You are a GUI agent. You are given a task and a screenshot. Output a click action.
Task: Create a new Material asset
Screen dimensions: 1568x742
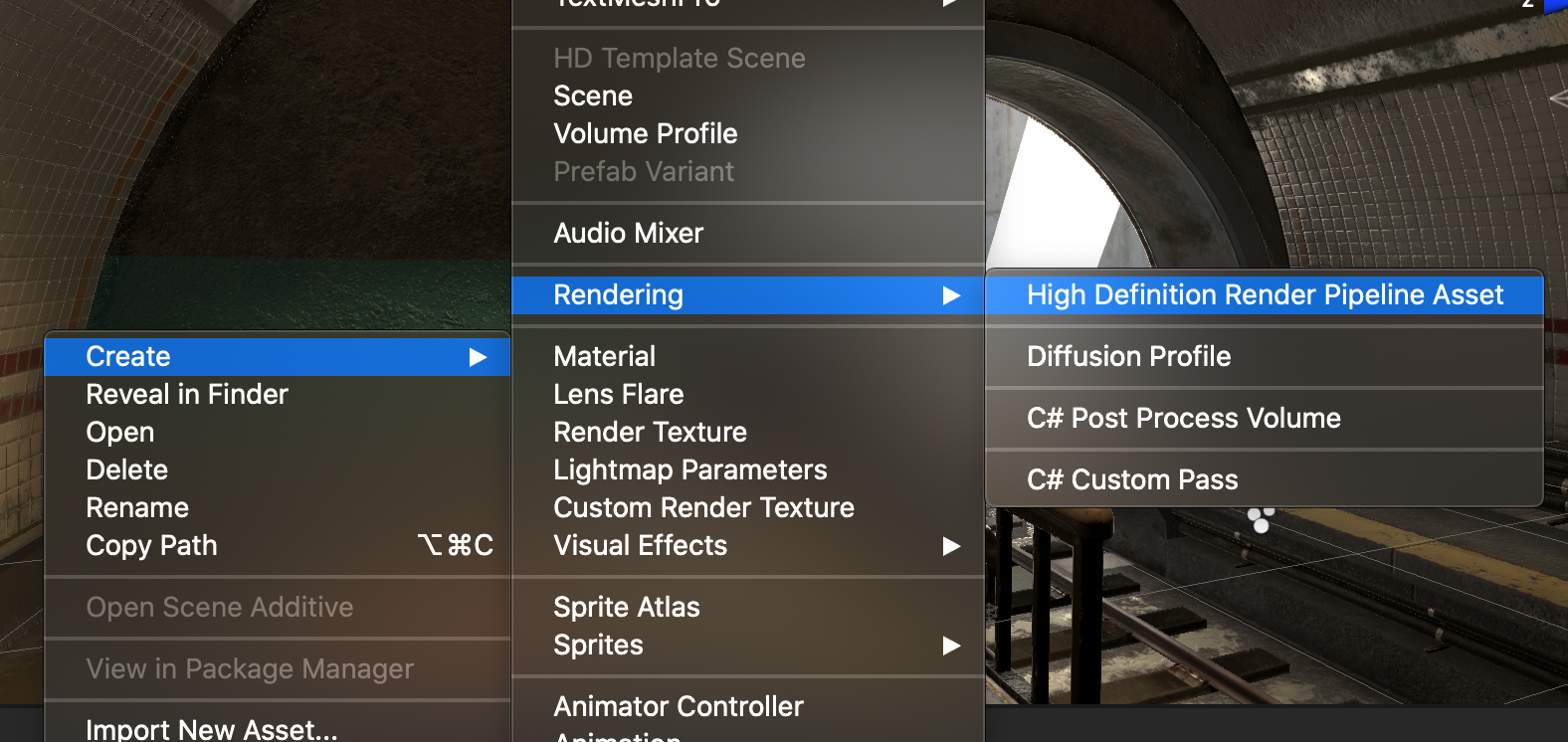click(604, 357)
